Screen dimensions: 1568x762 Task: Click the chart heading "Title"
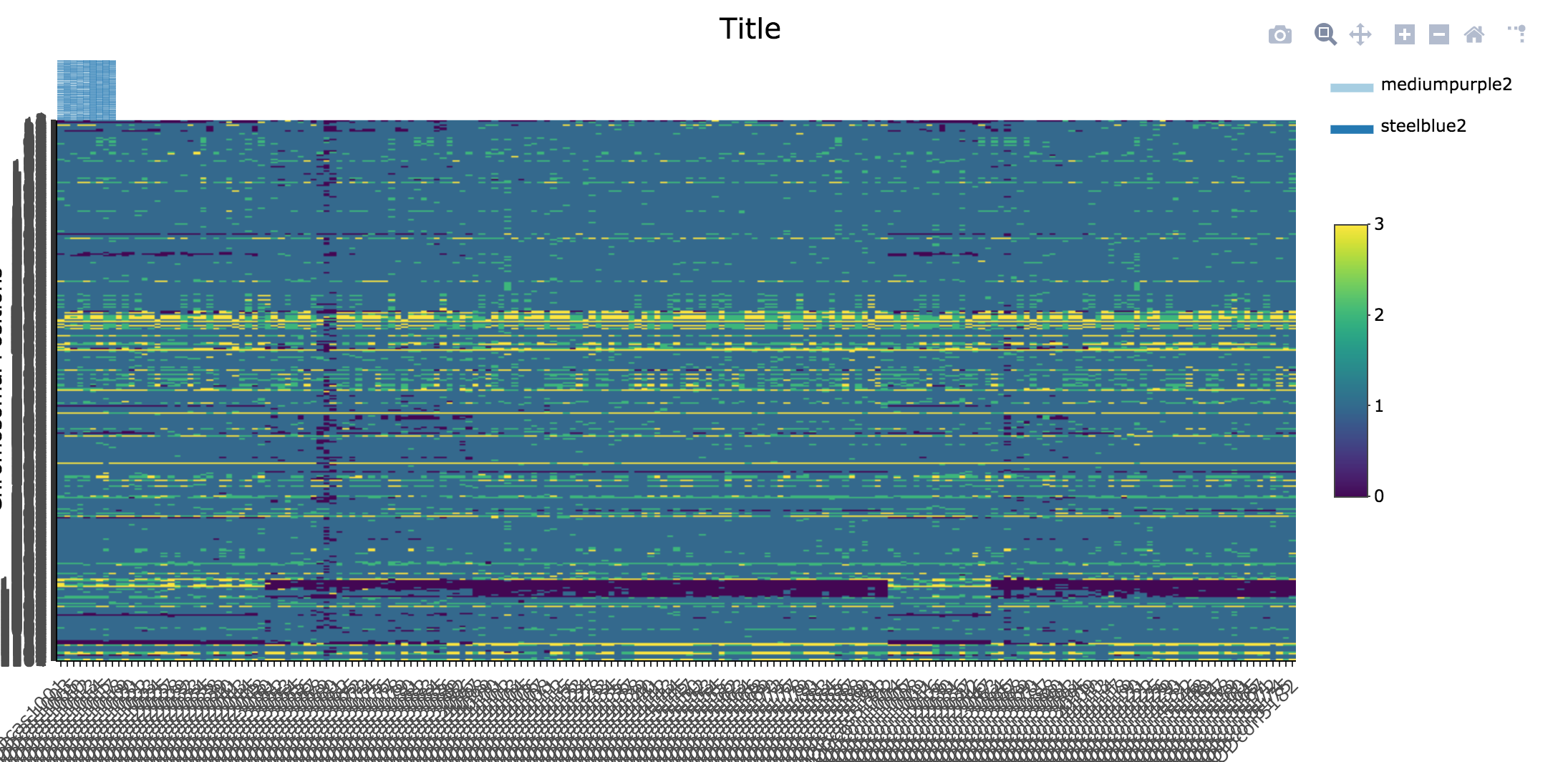coord(750,29)
